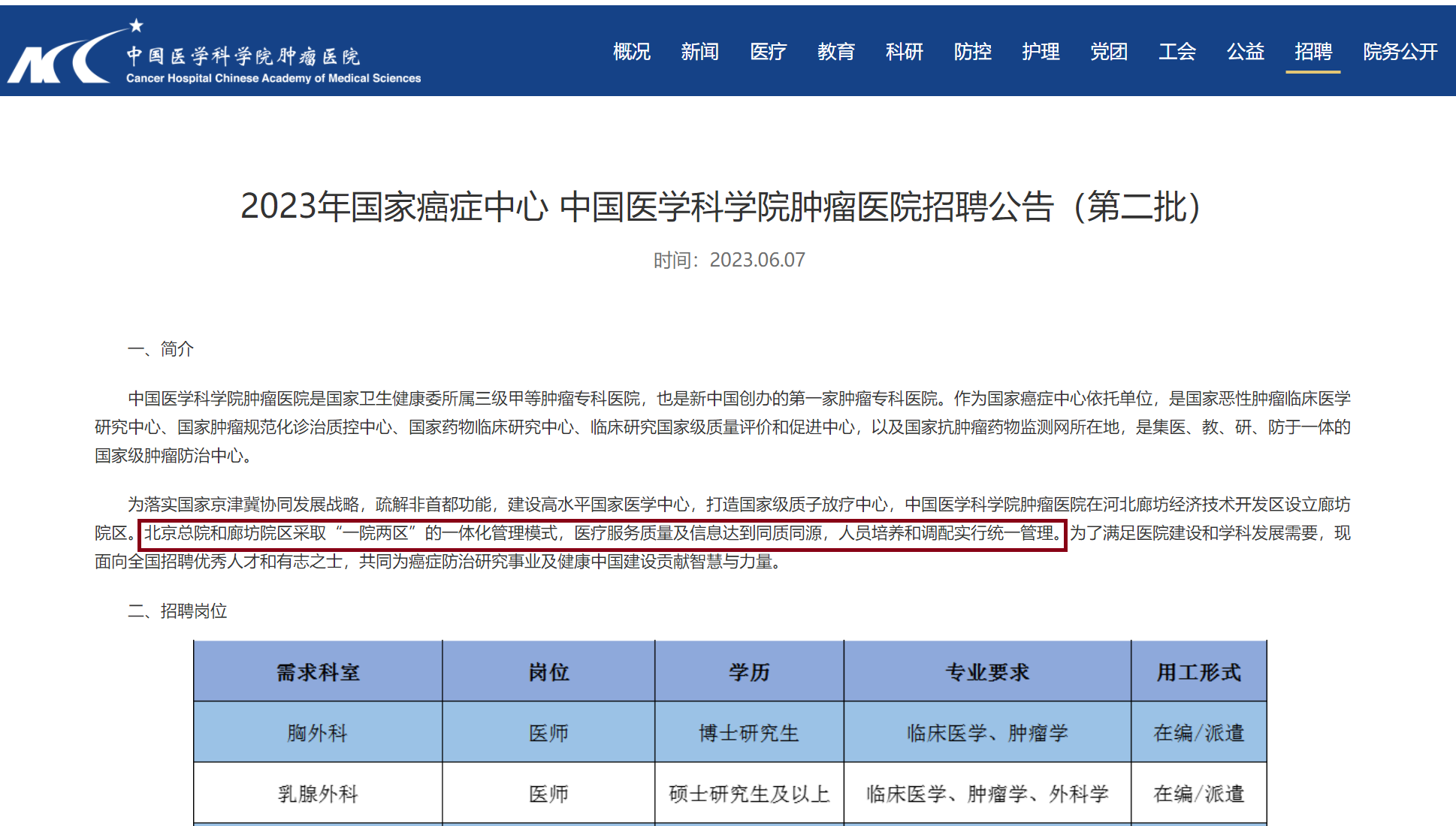Open the 院务公开 menu item
The height and width of the screenshot is (826, 1456).
pyautogui.click(x=1400, y=52)
